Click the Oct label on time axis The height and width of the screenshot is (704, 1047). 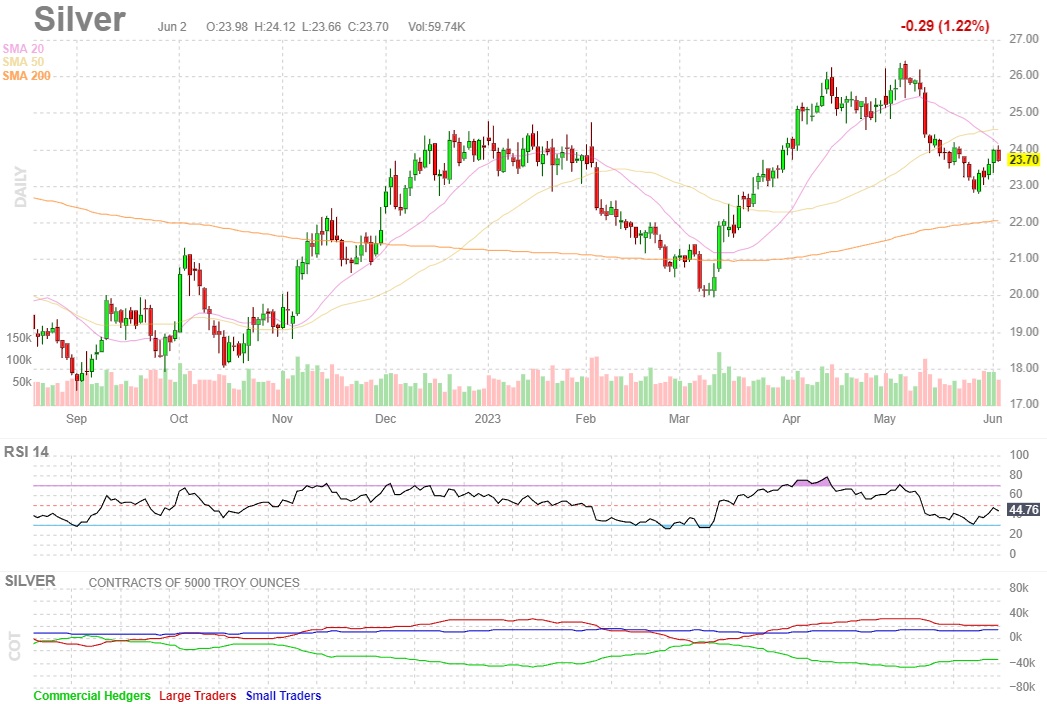click(x=178, y=419)
